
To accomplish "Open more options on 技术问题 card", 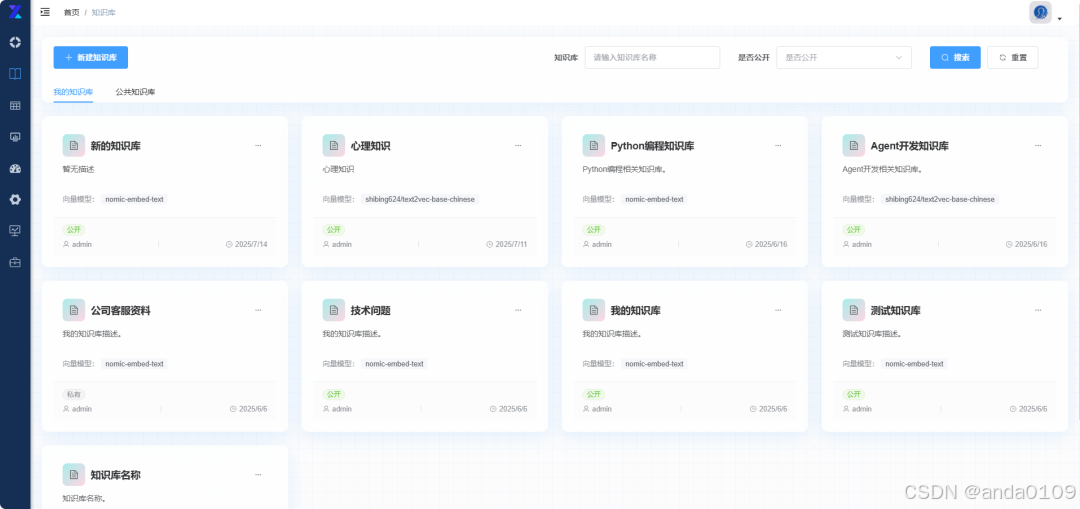I will click(518, 310).
